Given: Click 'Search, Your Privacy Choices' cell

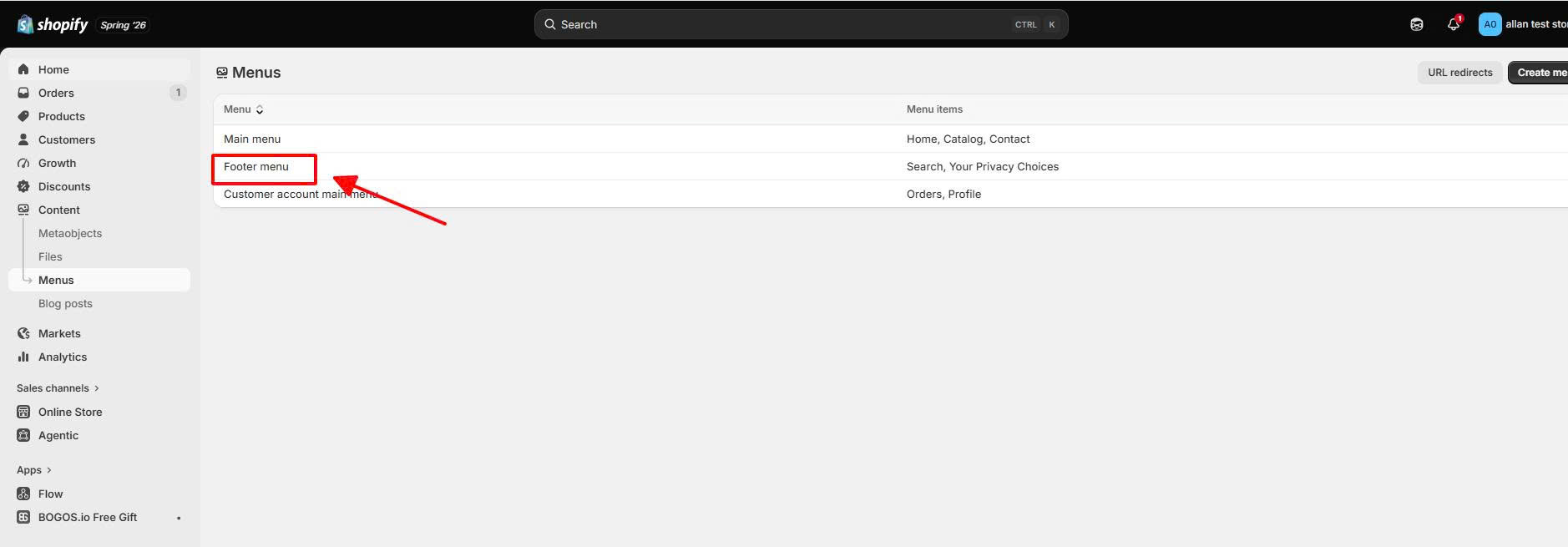Looking at the screenshot, I should coord(983,166).
